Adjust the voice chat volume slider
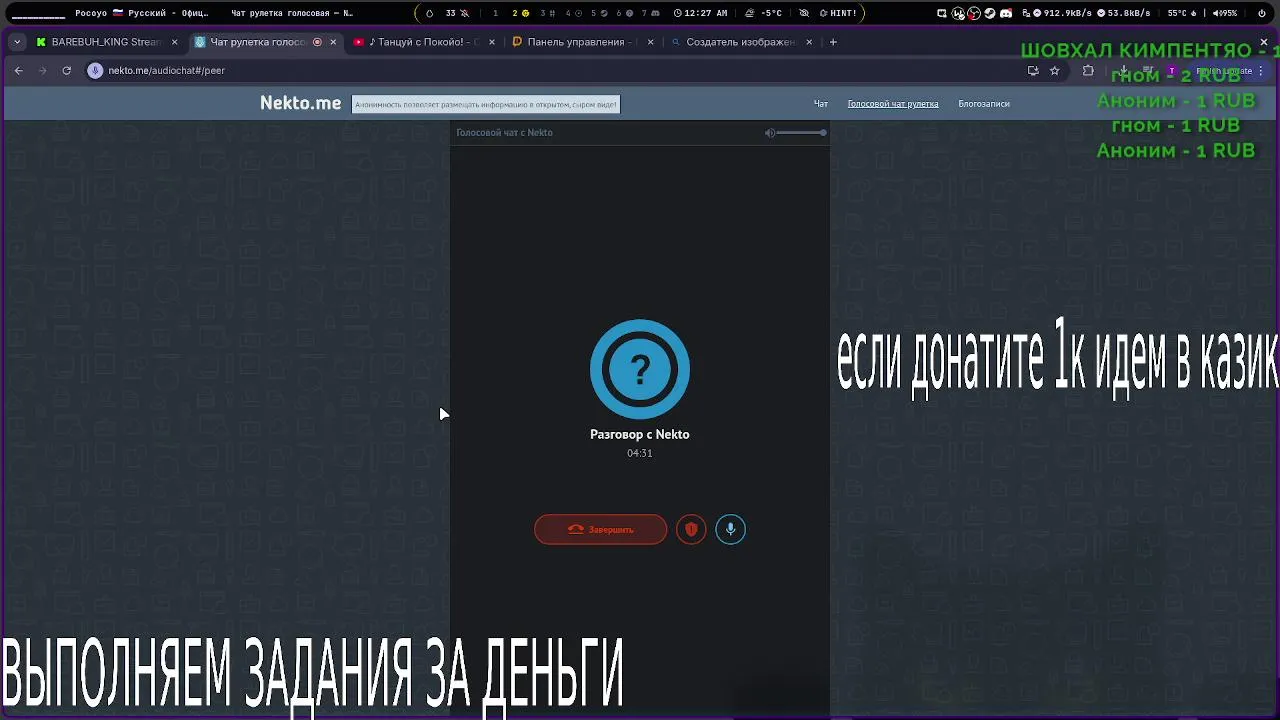1280x720 pixels. tap(802, 133)
